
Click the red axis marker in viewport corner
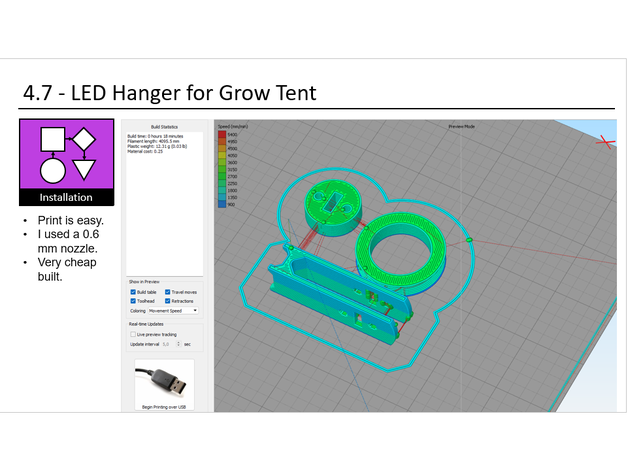click(604, 142)
